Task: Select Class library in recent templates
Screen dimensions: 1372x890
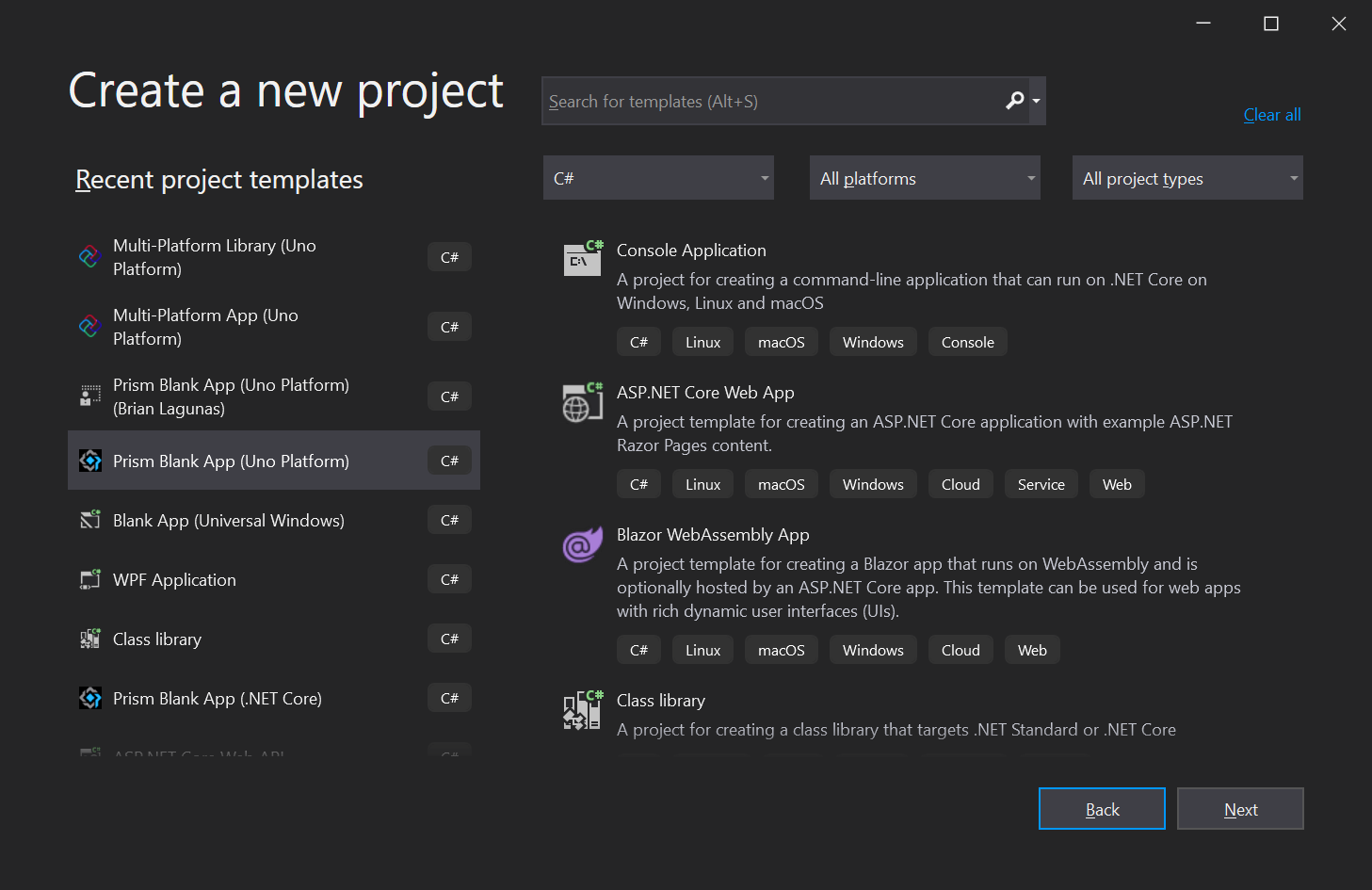Action: tap(274, 639)
